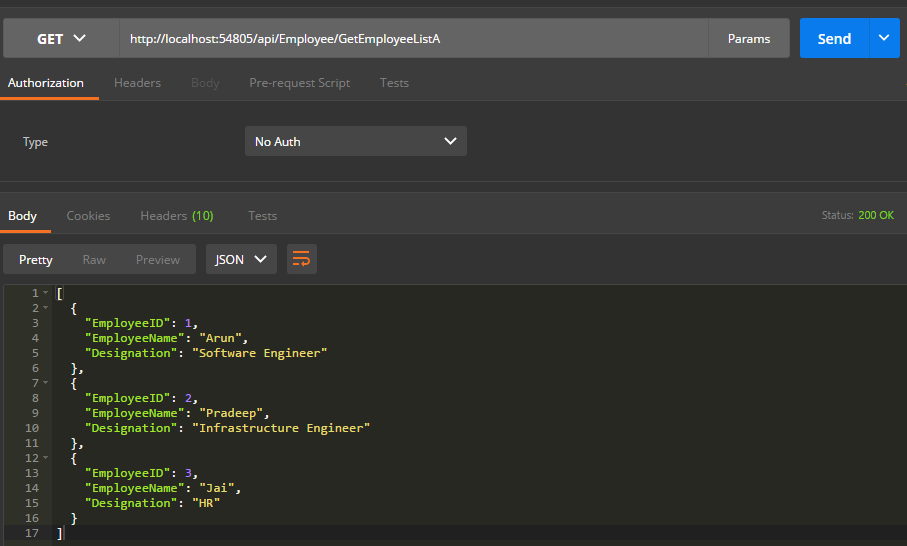
Task: Collapse the JSON array at line 1
Action: click(x=46, y=293)
